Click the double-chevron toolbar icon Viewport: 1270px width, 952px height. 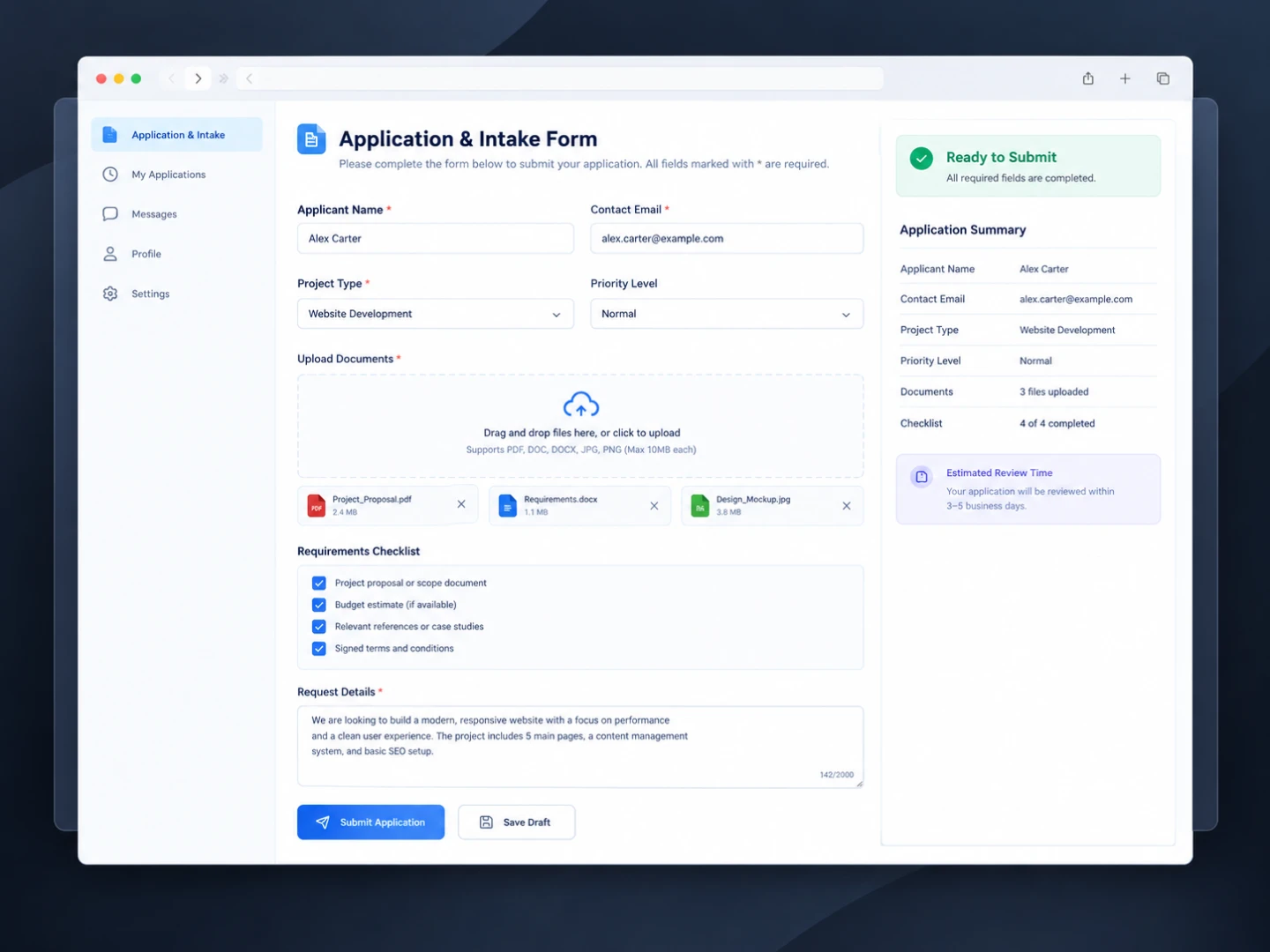[x=224, y=78]
